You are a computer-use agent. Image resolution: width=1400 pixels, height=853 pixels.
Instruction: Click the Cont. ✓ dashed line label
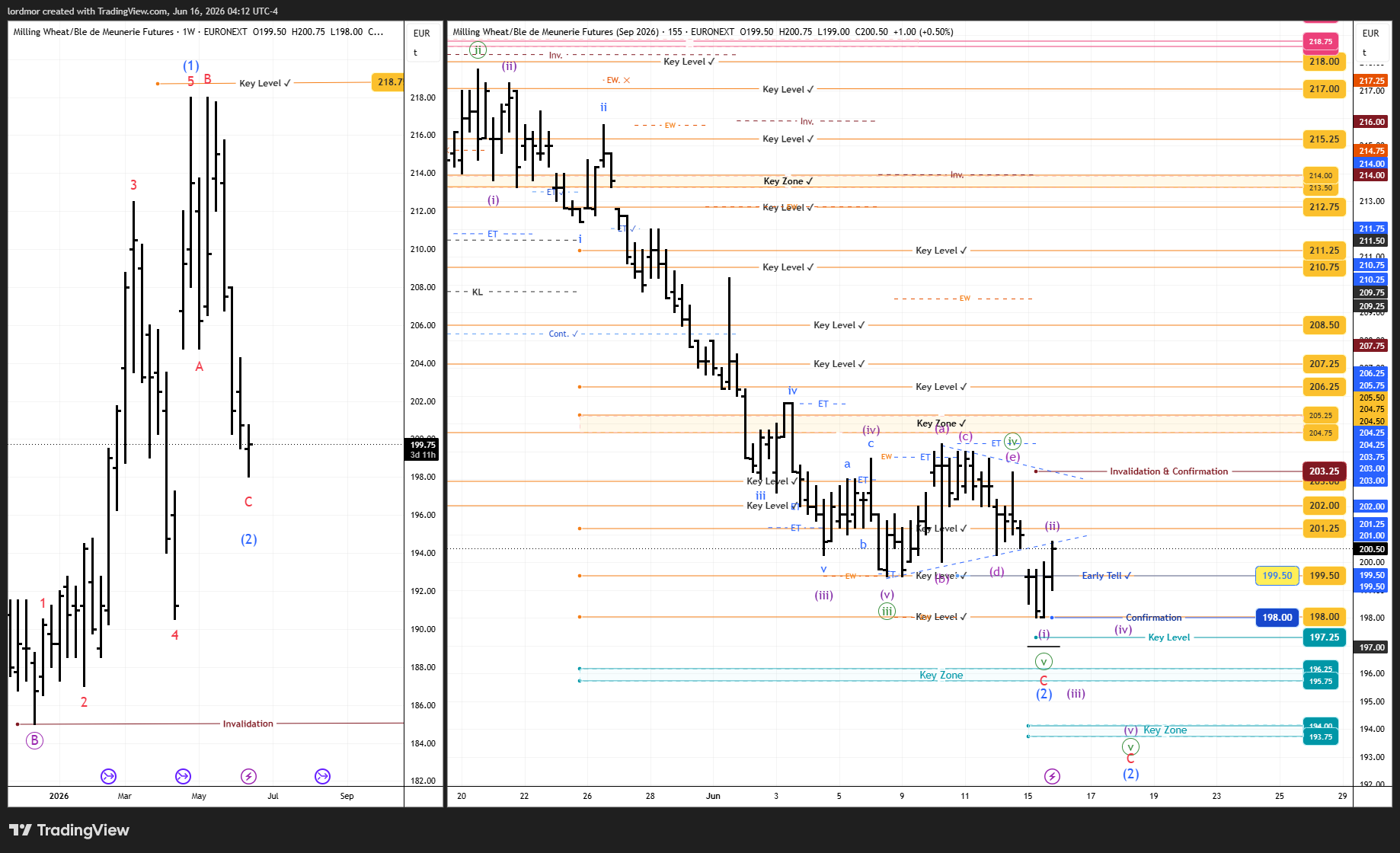coord(563,334)
